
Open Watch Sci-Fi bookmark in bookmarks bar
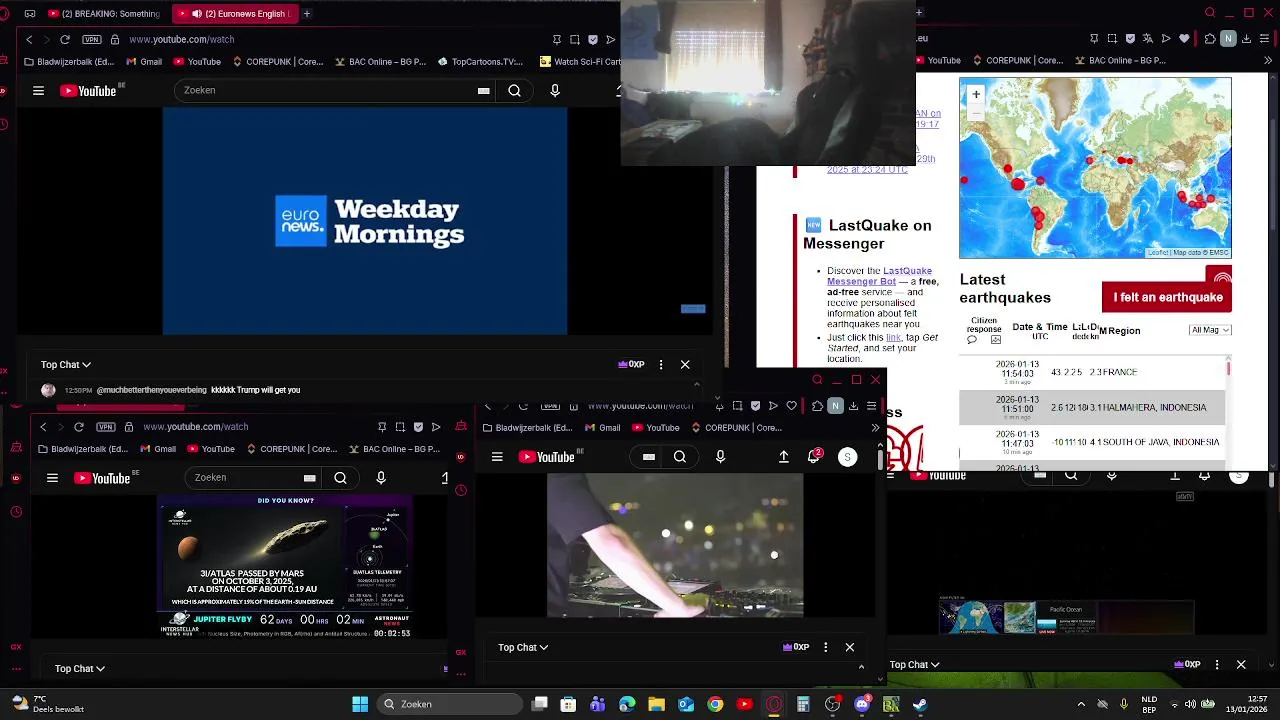point(580,61)
